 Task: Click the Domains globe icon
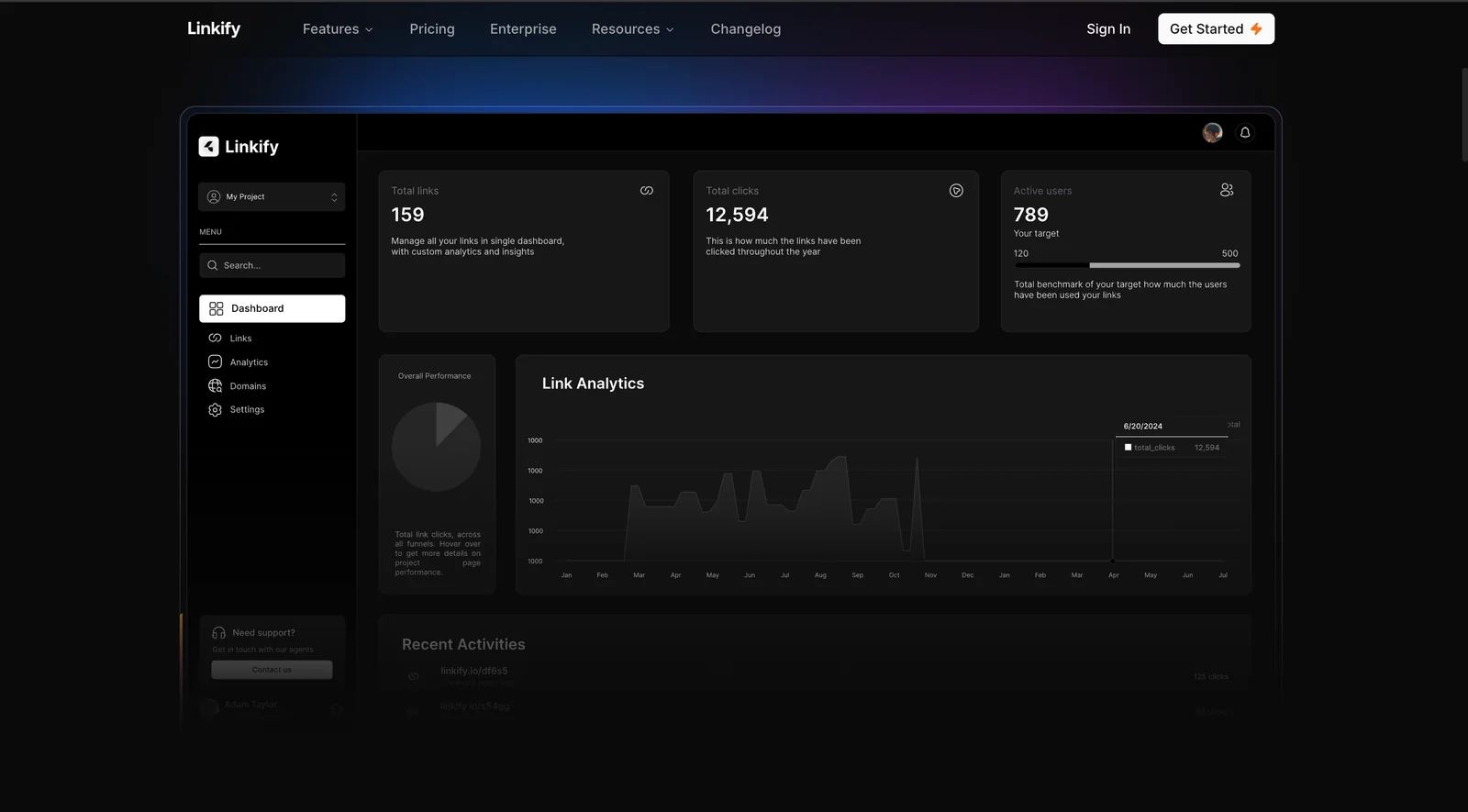click(216, 385)
